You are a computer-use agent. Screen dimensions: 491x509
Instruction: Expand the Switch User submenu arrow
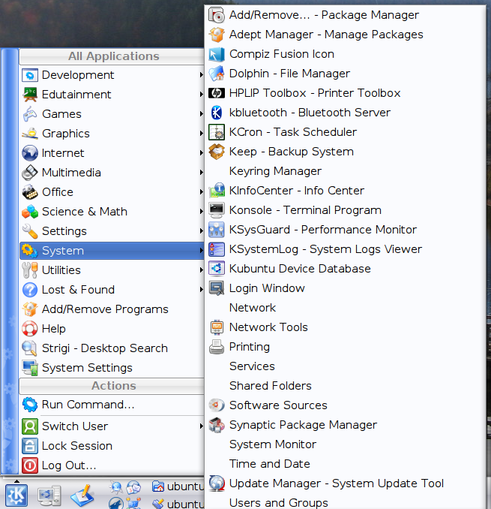pyautogui.click(x=201, y=426)
